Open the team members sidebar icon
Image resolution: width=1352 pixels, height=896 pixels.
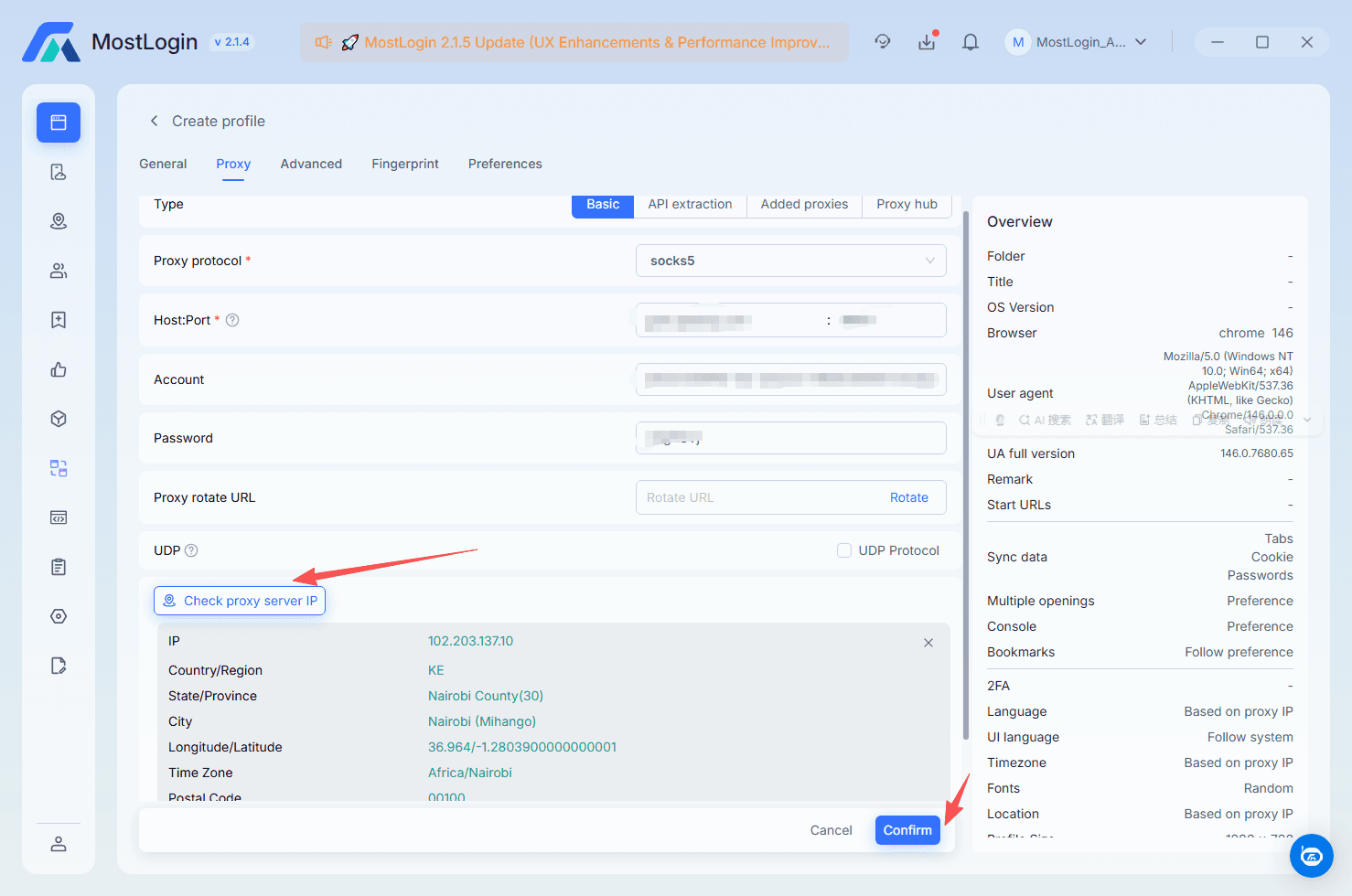(59, 271)
